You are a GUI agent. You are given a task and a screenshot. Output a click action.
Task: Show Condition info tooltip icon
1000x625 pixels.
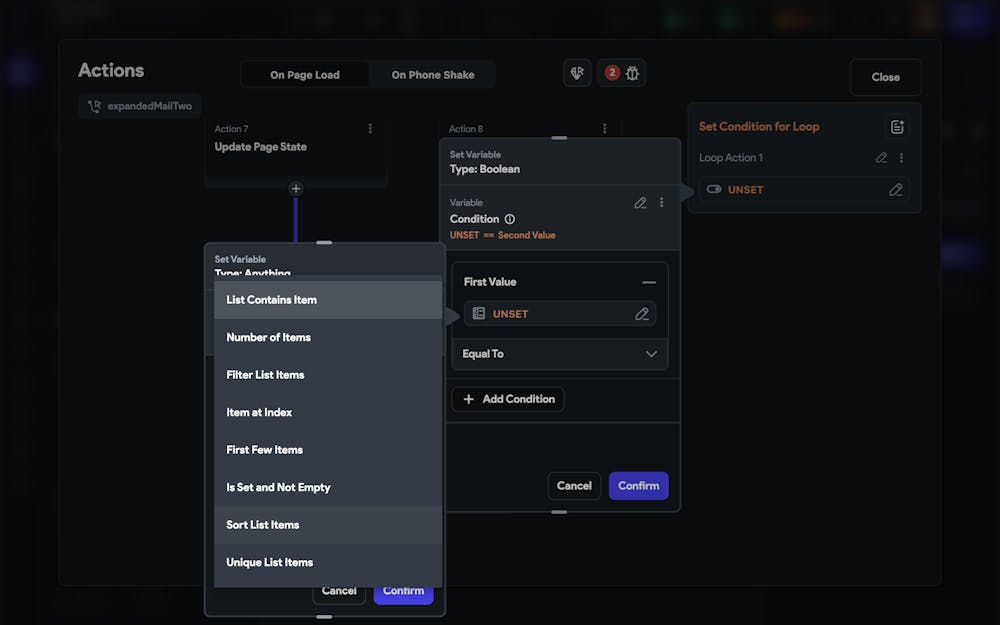coord(510,219)
